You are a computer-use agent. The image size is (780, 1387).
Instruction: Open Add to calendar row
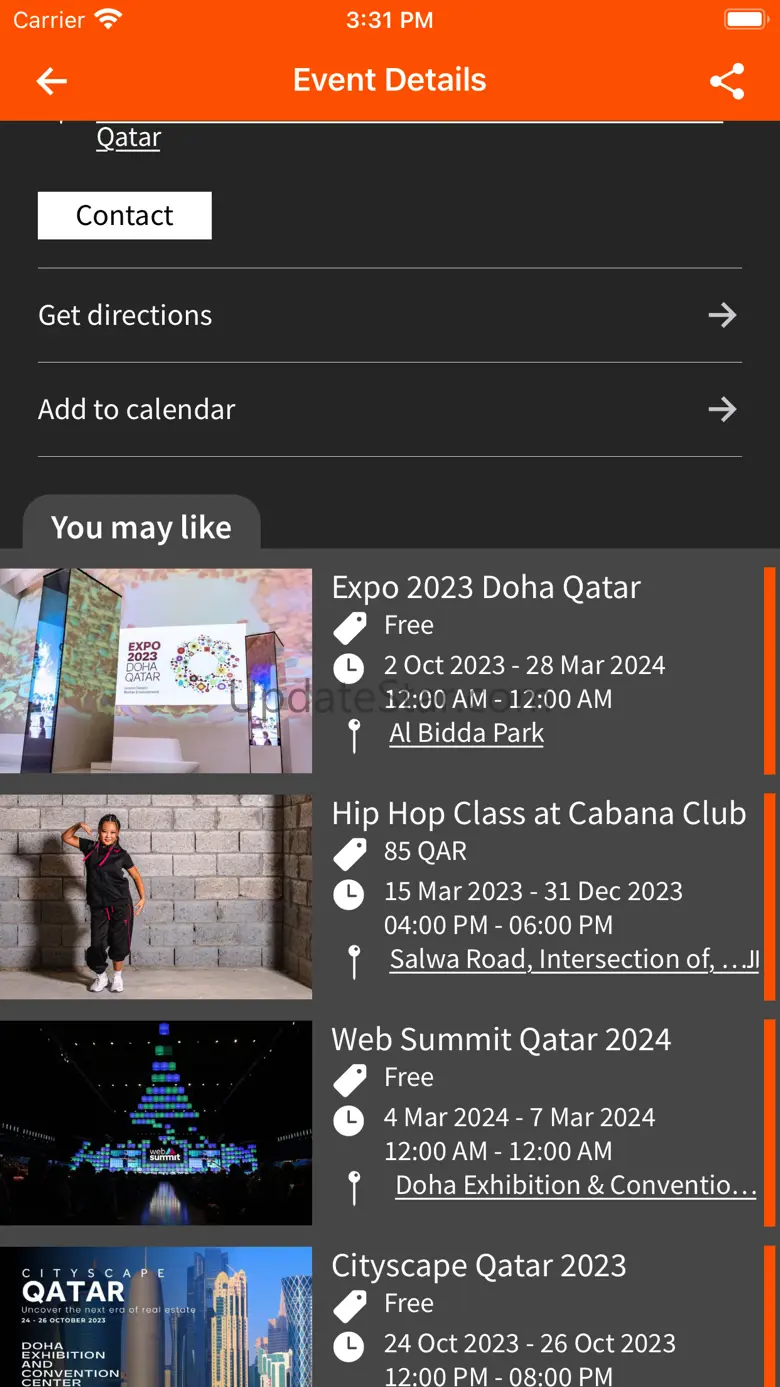click(x=390, y=409)
